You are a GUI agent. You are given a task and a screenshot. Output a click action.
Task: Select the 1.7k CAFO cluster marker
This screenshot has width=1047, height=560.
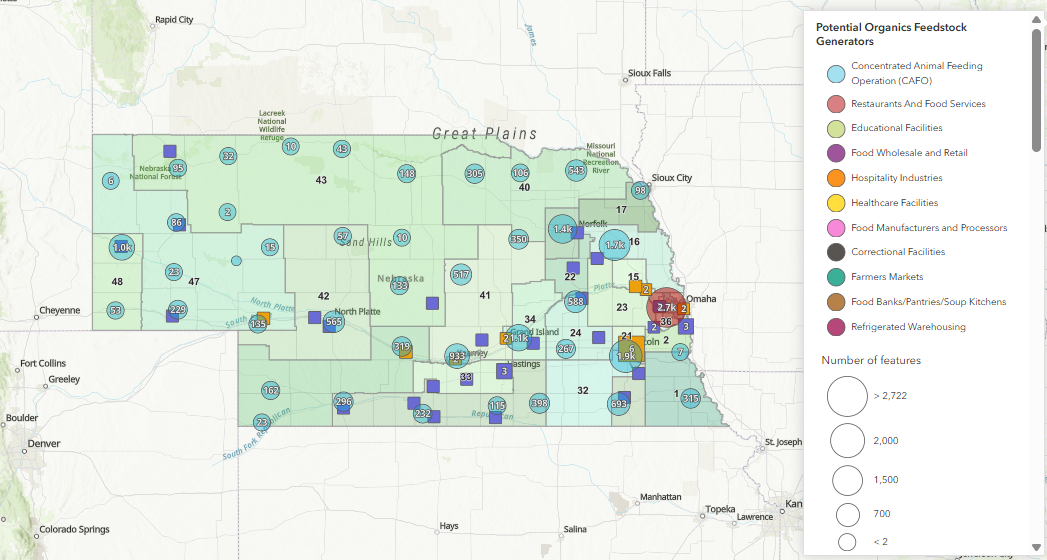[x=614, y=244]
